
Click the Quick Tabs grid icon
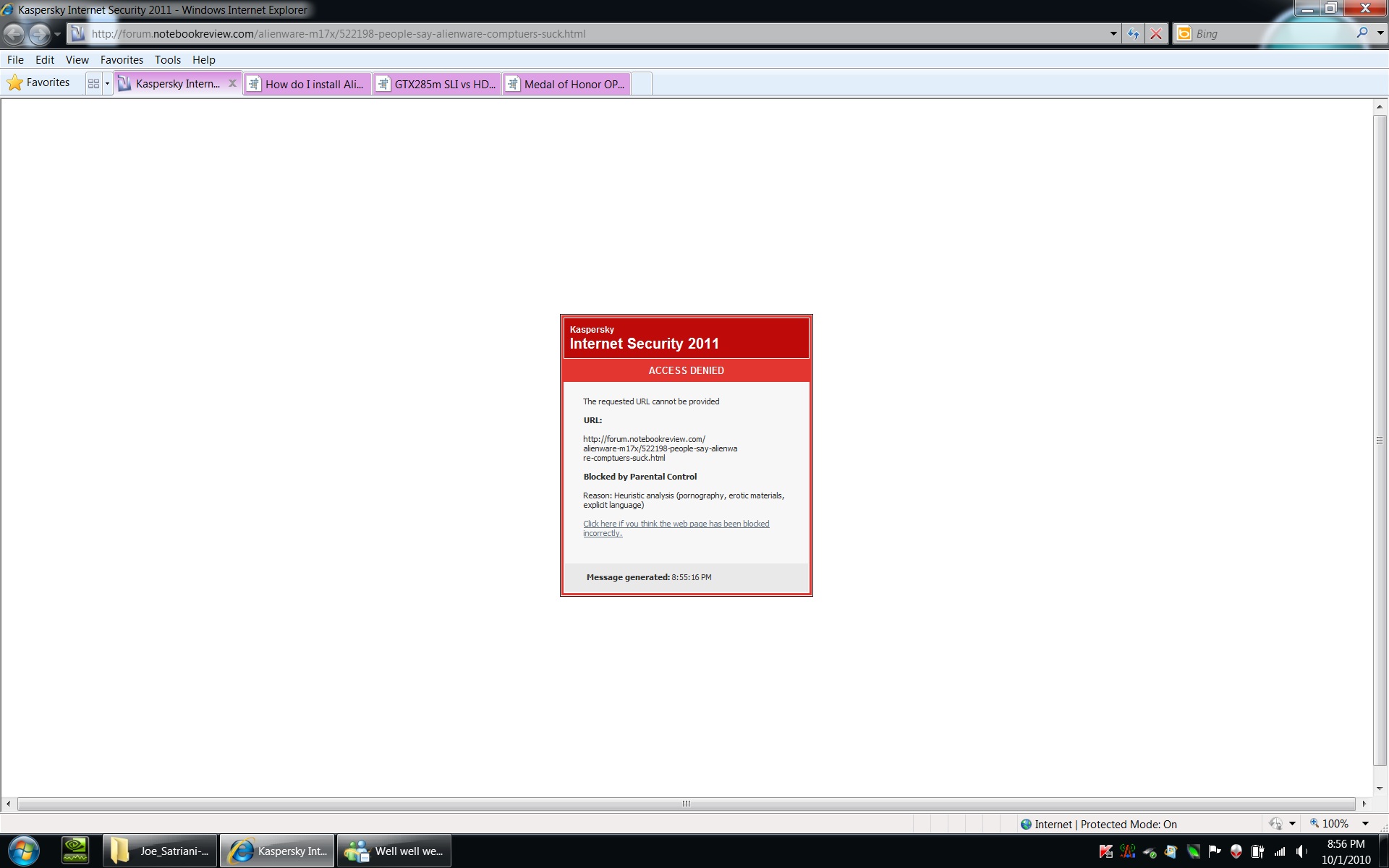(x=93, y=83)
